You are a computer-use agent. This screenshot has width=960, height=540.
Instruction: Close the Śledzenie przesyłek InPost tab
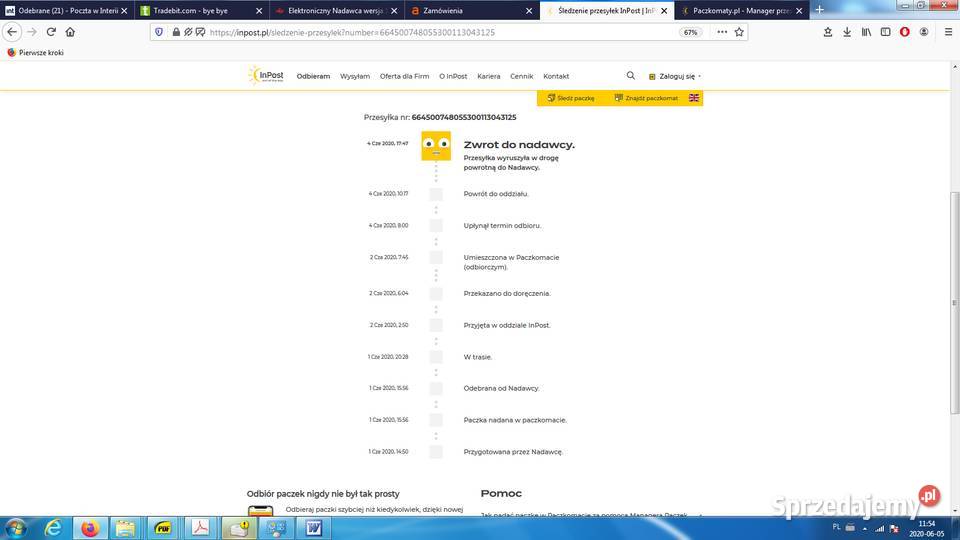[x=664, y=10]
